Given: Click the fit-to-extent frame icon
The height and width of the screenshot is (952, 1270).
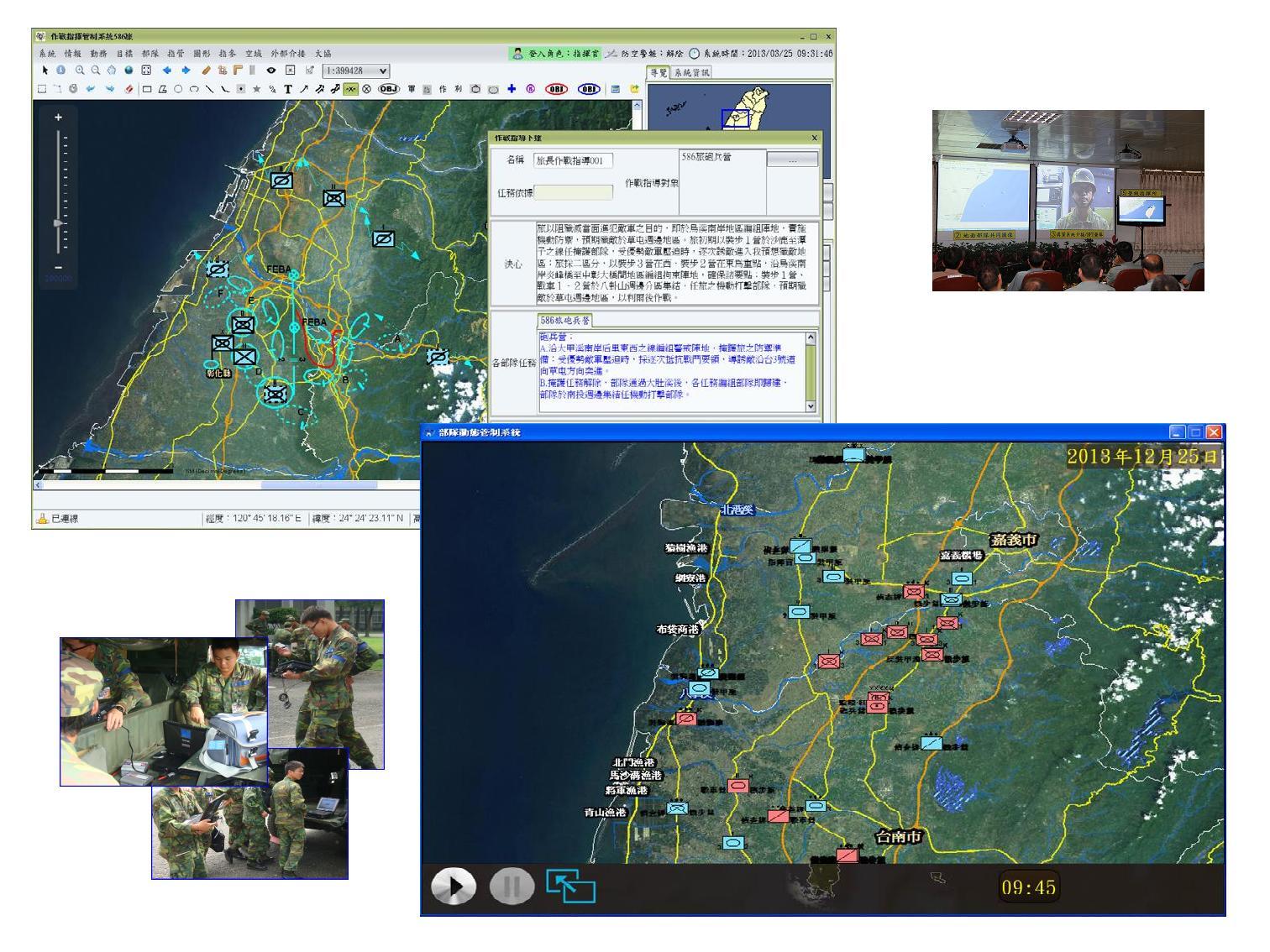Looking at the screenshot, I should [x=146, y=71].
